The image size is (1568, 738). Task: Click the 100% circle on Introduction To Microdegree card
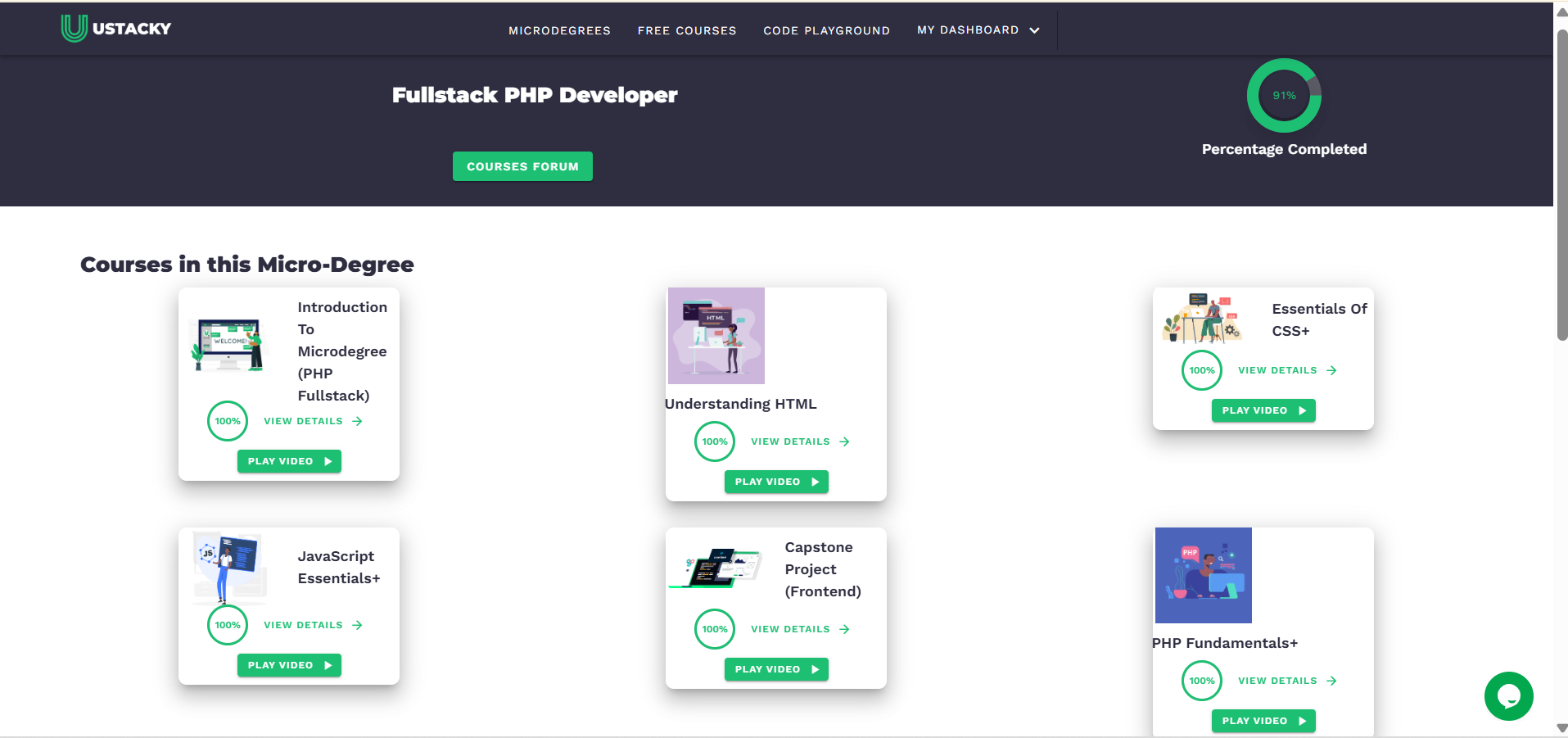click(x=228, y=421)
